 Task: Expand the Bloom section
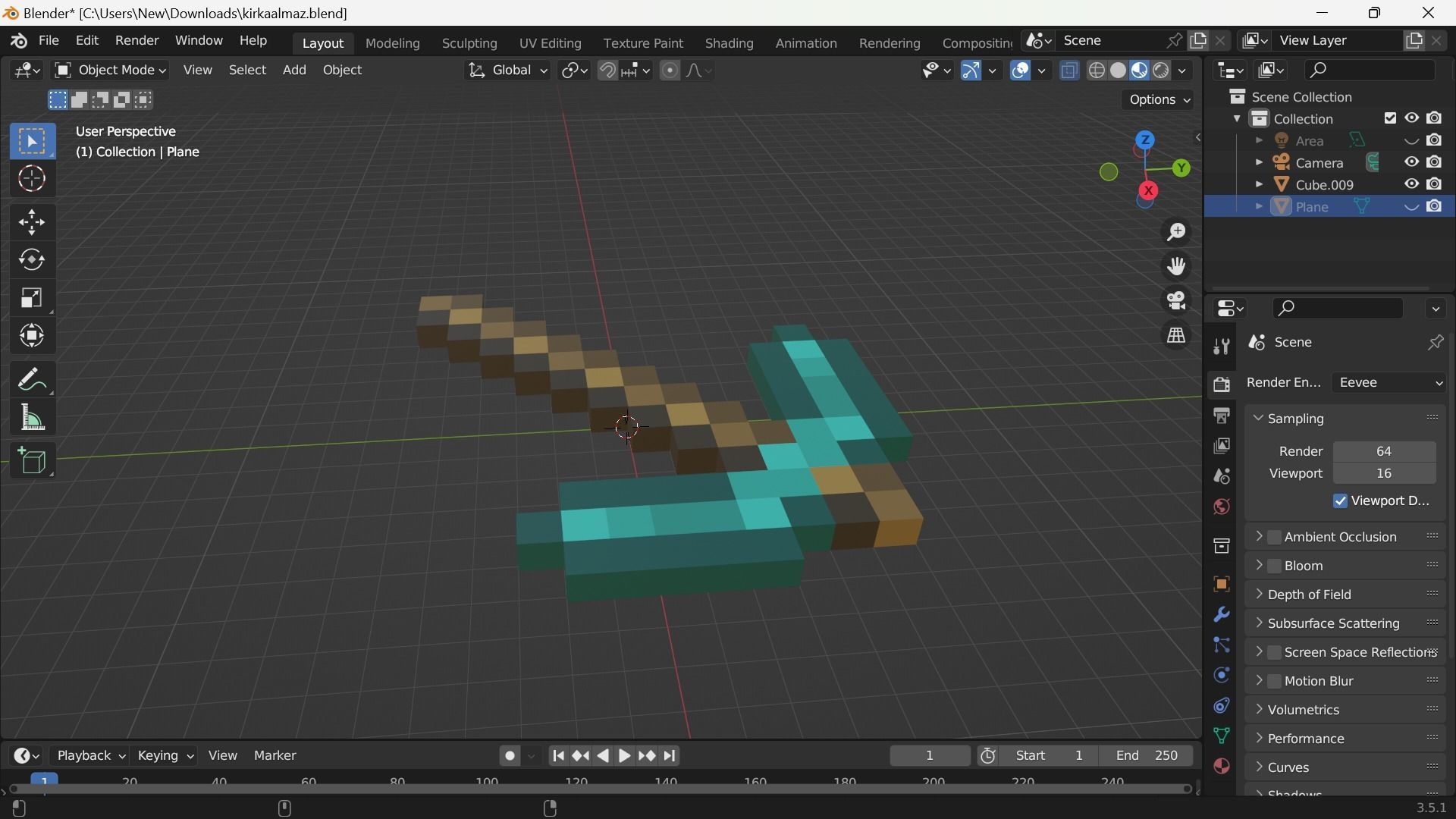[1261, 565]
